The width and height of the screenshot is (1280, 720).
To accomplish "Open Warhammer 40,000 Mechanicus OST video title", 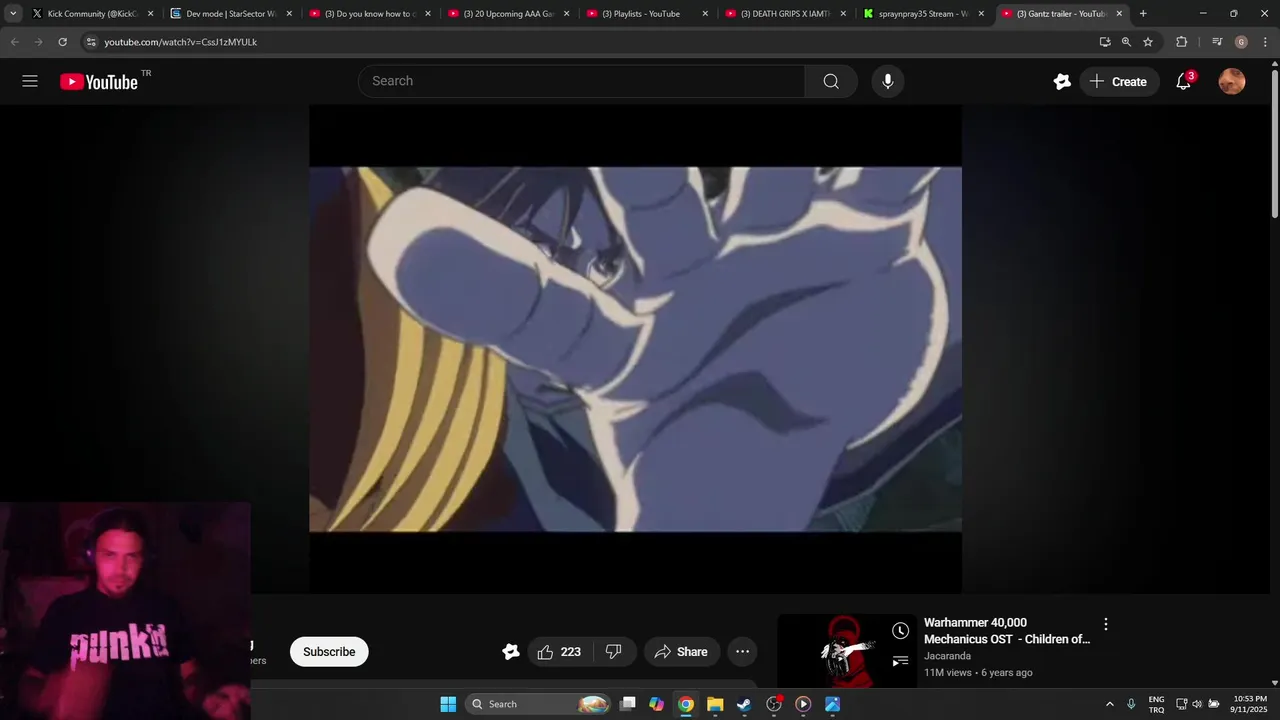I will click(x=1007, y=631).
